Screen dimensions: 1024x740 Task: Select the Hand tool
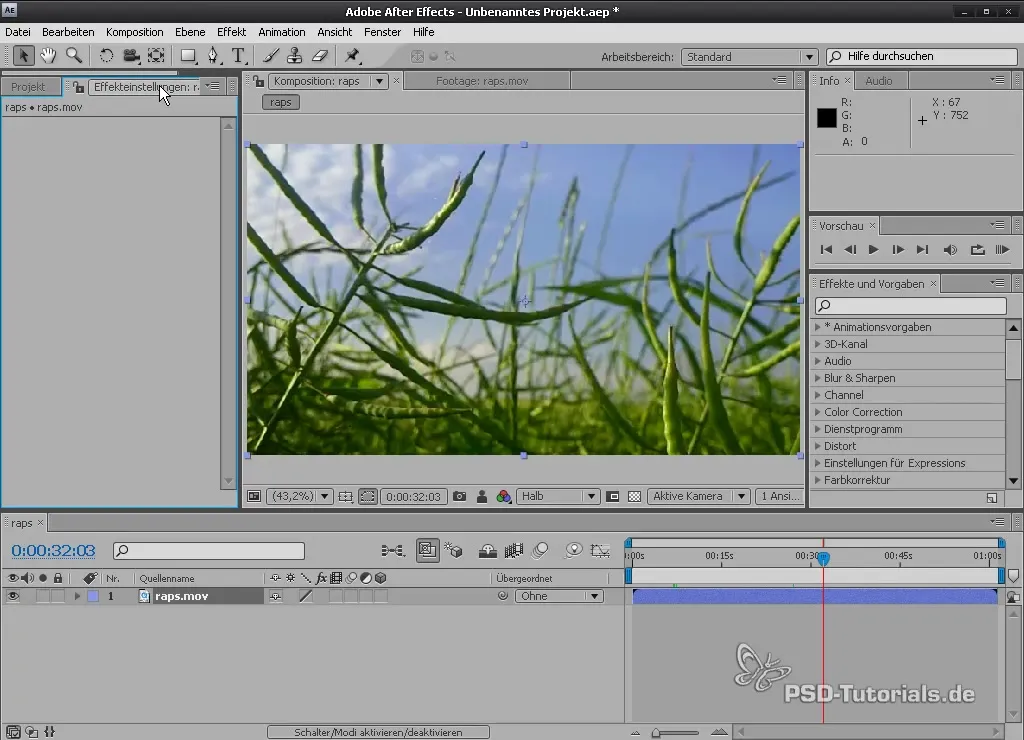click(x=48, y=56)
